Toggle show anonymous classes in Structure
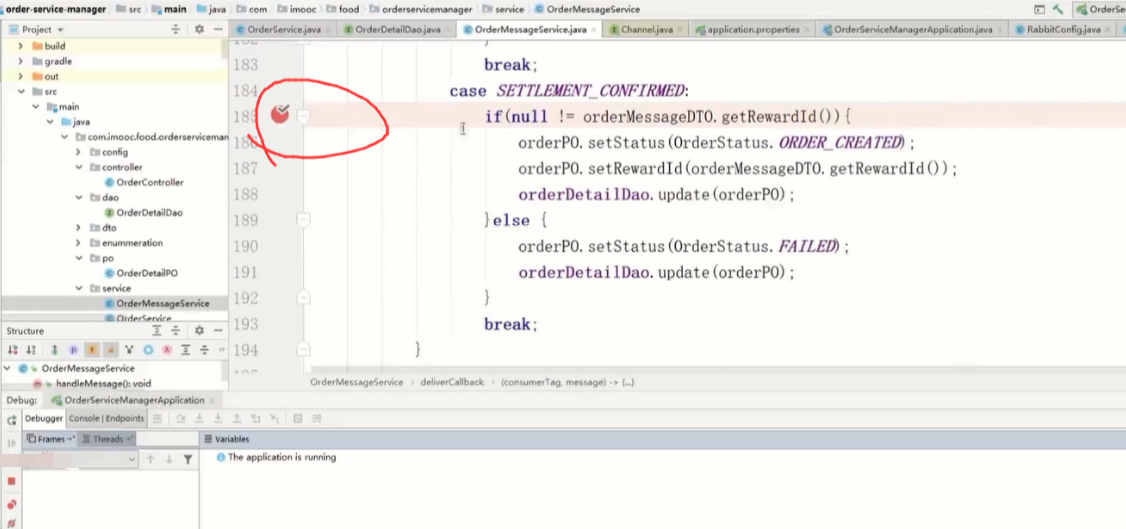Screen dimensions: 1126x529 [148, 350]
